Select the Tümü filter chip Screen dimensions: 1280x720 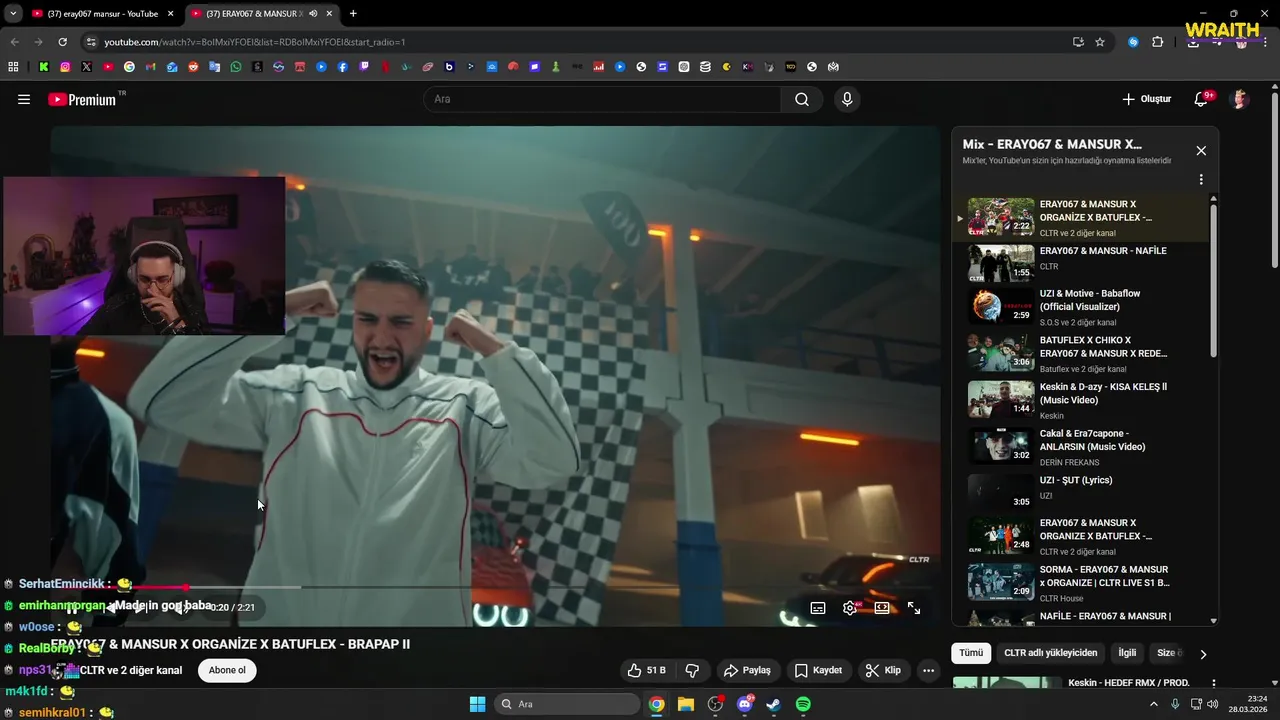tap(971, 653)
